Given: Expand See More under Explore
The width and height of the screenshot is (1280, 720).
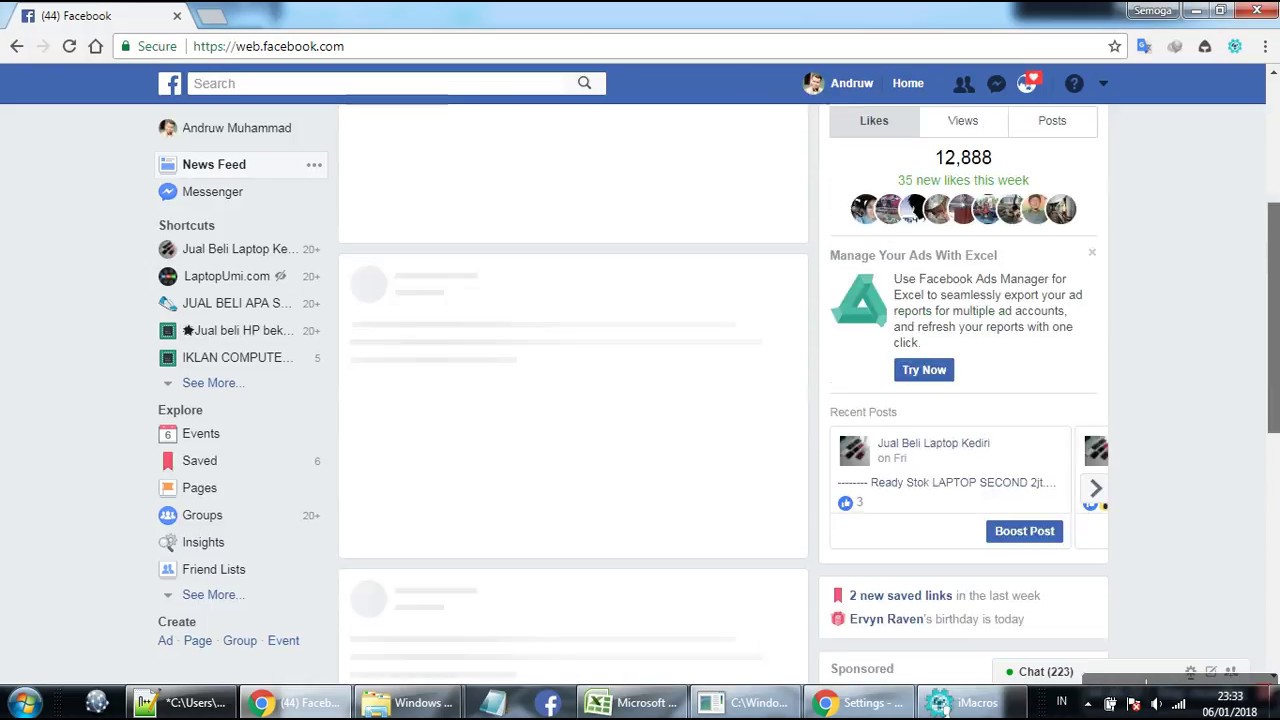Looking at the screenshot, I should tap(213, 595).
